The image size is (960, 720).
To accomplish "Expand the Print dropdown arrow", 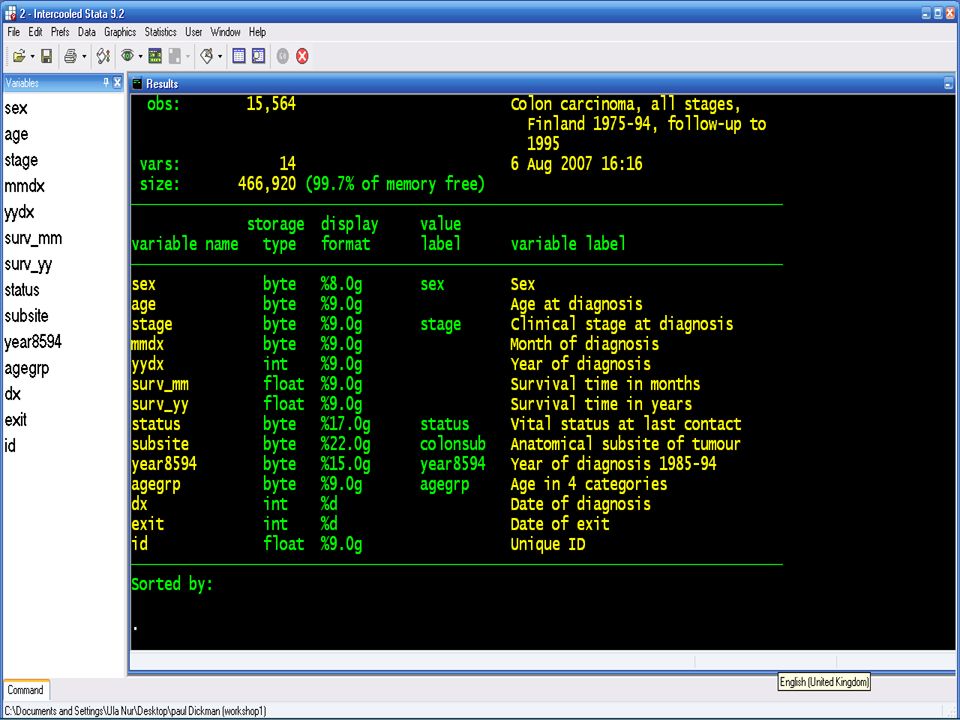I will tap(84, 56).
